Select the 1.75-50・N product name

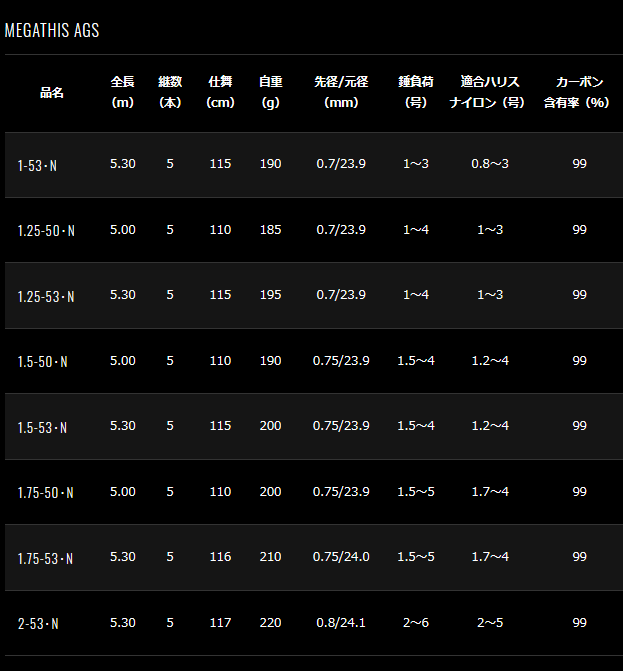(45, 493)
